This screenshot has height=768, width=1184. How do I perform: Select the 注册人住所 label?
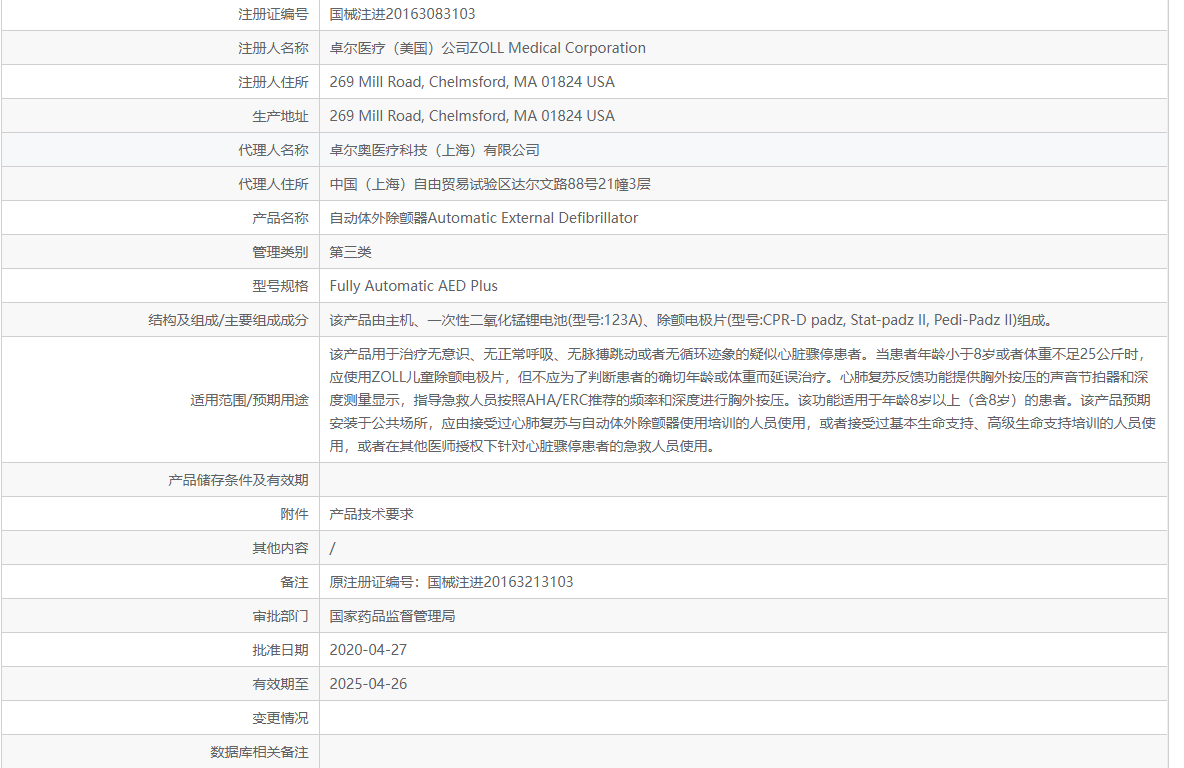[273, 82]
